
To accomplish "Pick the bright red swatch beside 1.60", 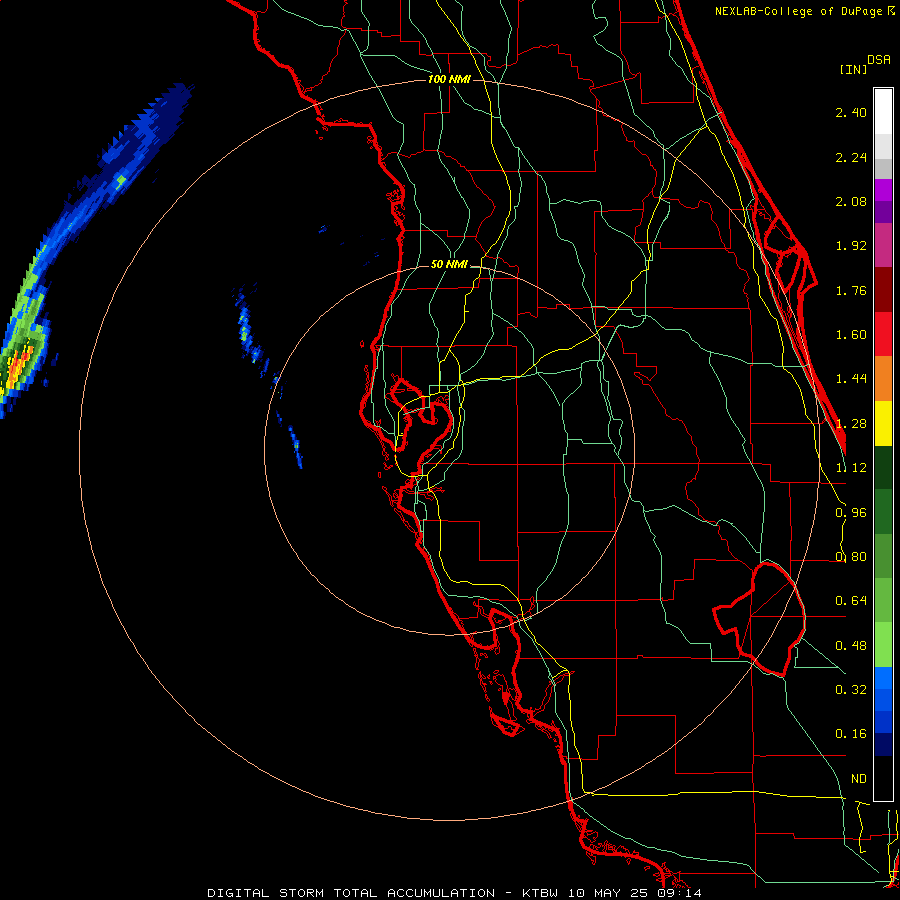I will click(883, 334).
